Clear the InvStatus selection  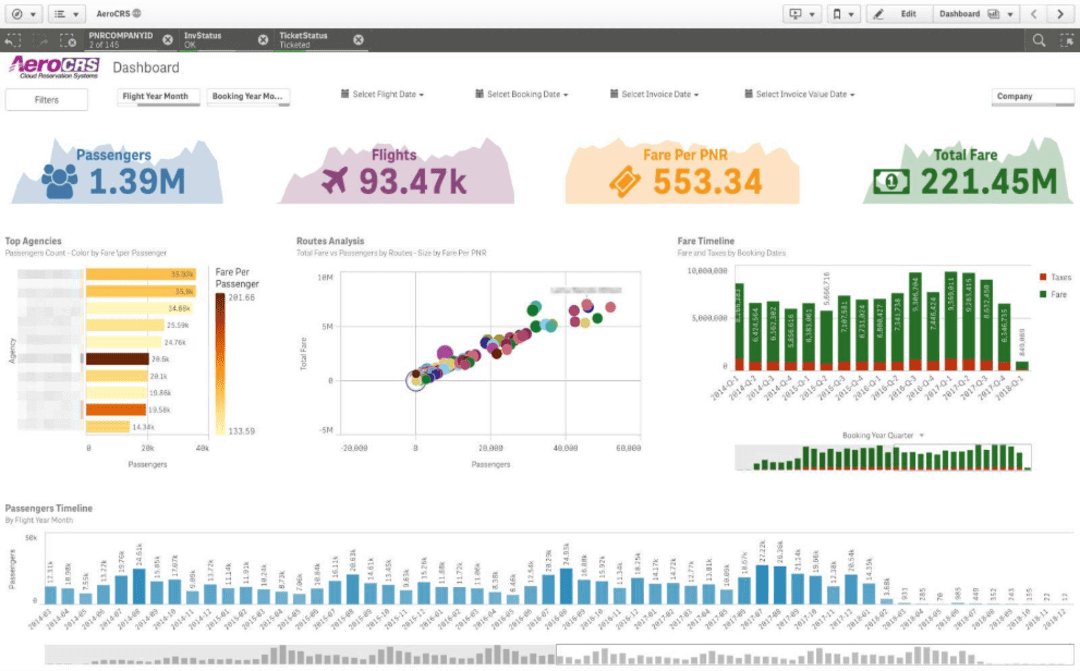(x=263, y=40)
